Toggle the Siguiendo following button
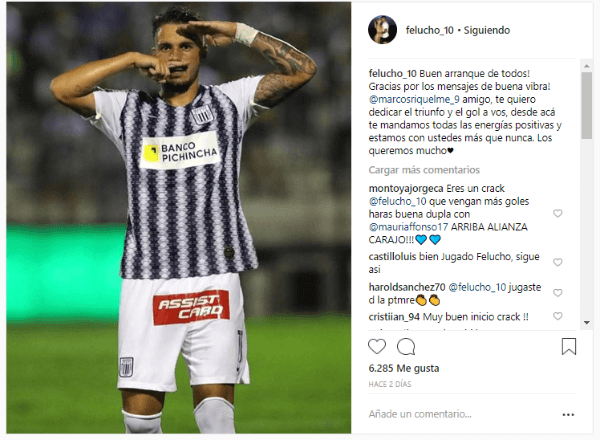600x440 pixels. [487, 30]
